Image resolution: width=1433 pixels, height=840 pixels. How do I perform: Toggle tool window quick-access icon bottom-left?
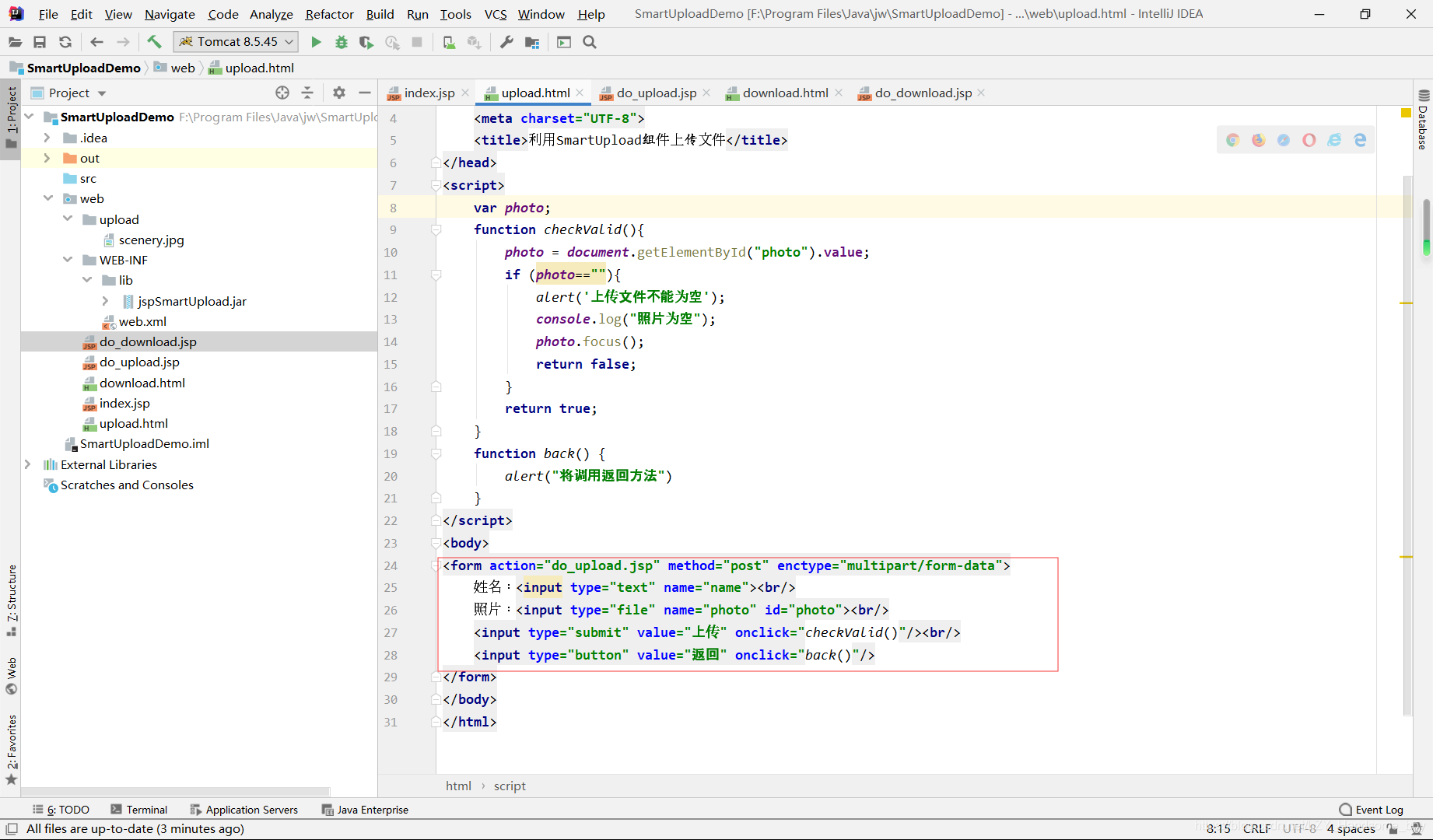pyautogui.click(x=11, y=829)
